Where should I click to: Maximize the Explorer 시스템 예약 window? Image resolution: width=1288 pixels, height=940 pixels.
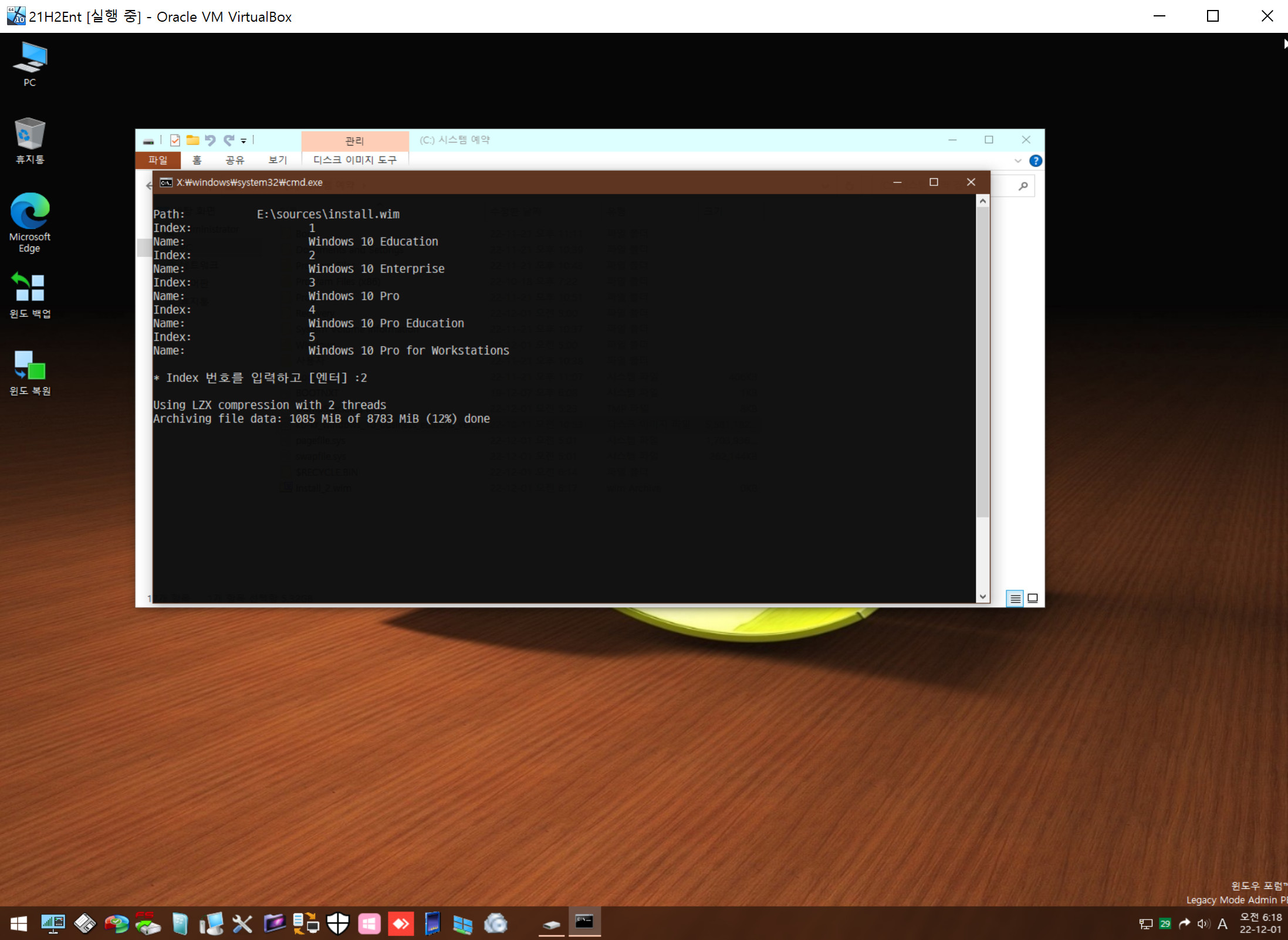[x=989, y=140]
